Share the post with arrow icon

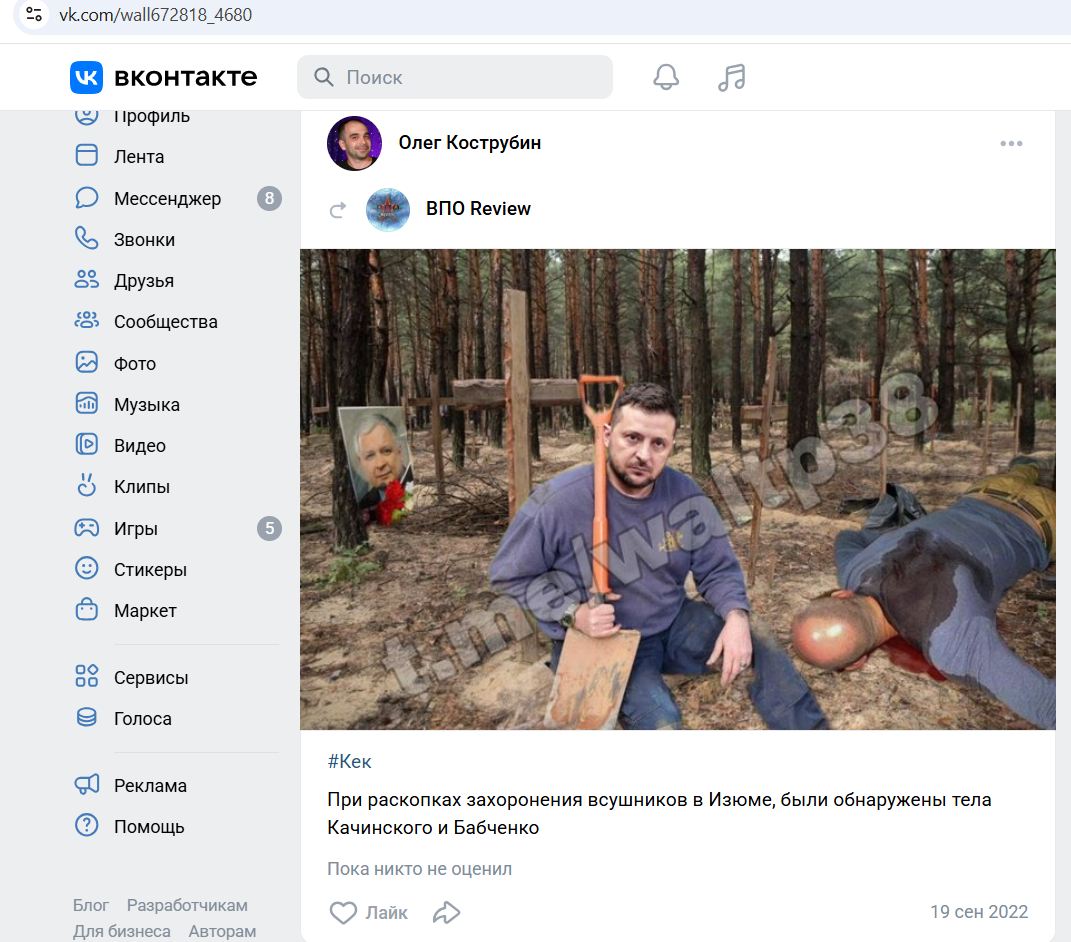[x=446, y=912]
